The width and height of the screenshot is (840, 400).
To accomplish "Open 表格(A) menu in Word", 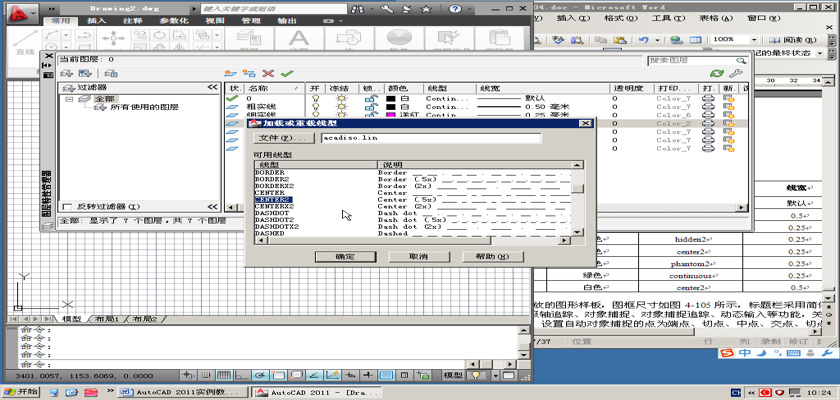I will pos(716,18).
